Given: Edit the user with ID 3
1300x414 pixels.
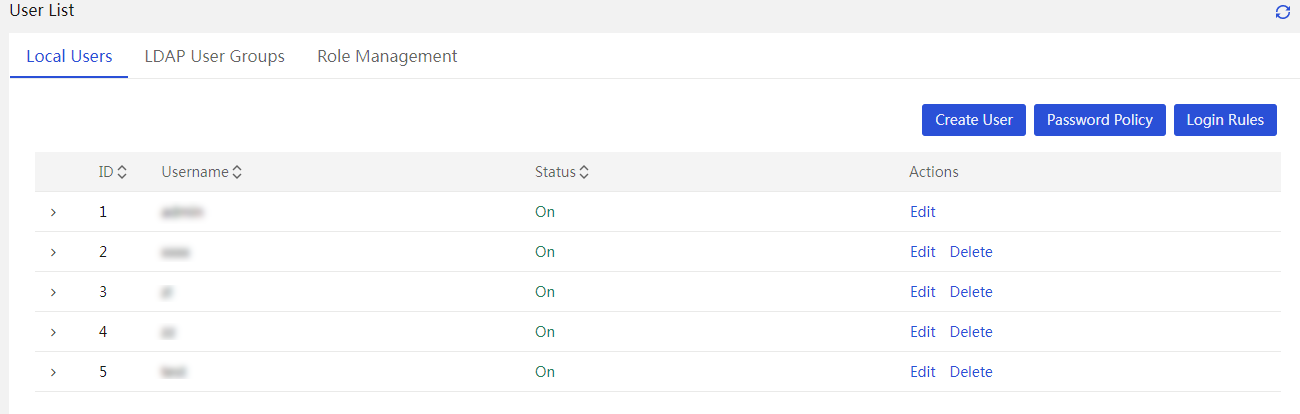Looking at the screenshot, I should pyautogui.click(x=922, y=292).
